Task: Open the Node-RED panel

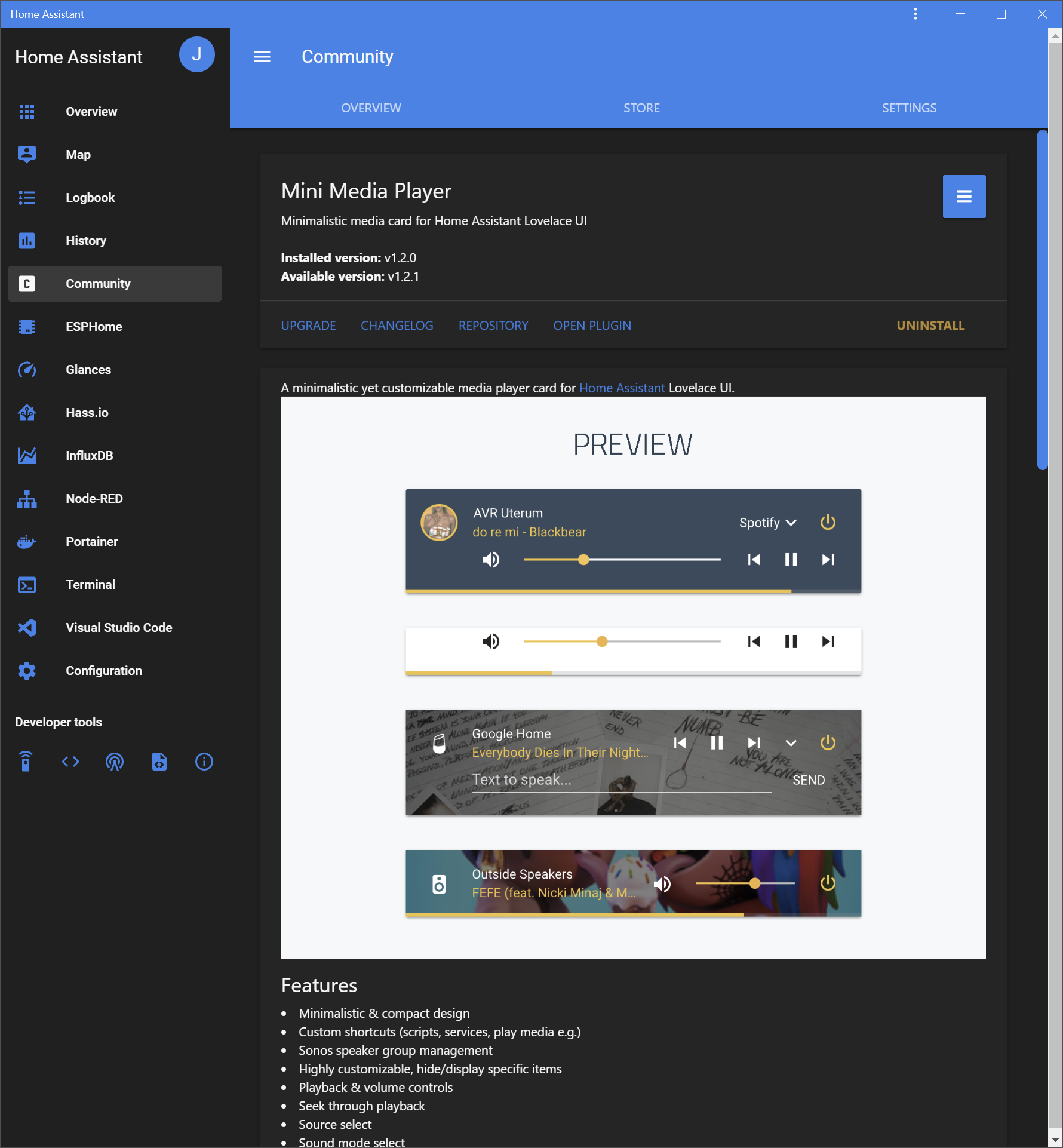Action: coord(115,499)
